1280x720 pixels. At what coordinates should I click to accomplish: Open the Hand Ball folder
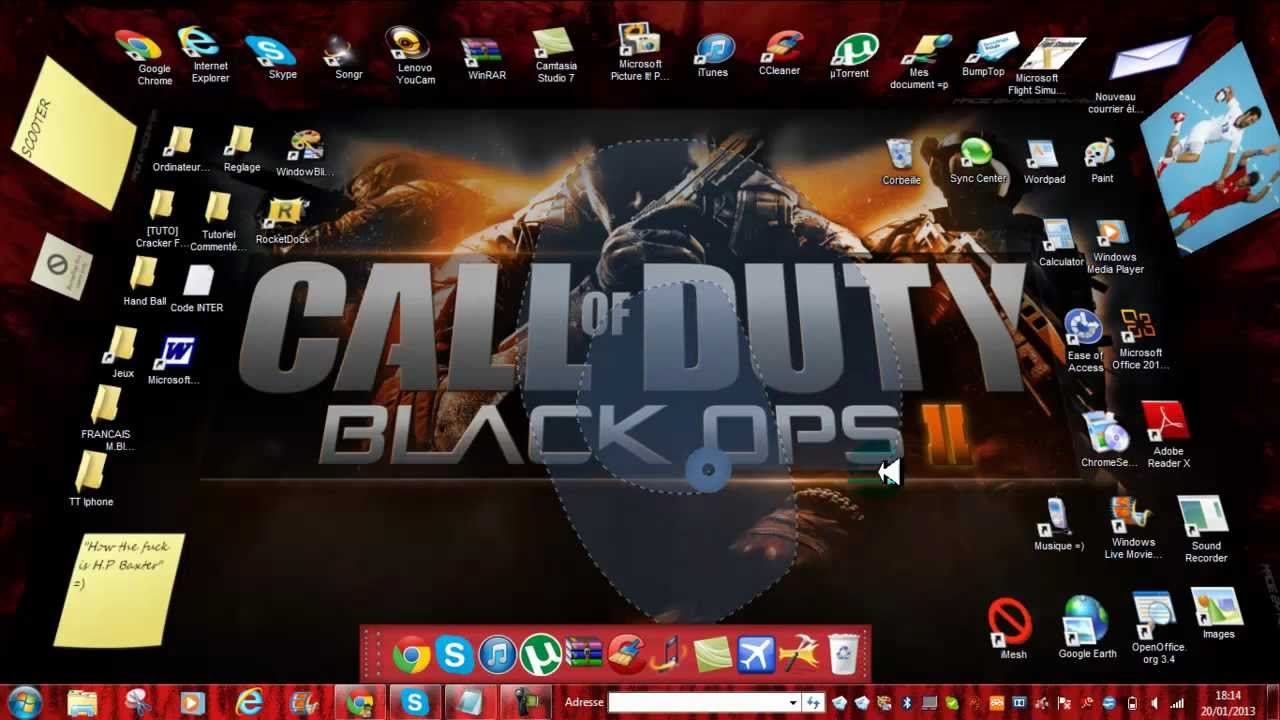pyautogui.click(x=143, y=275)
